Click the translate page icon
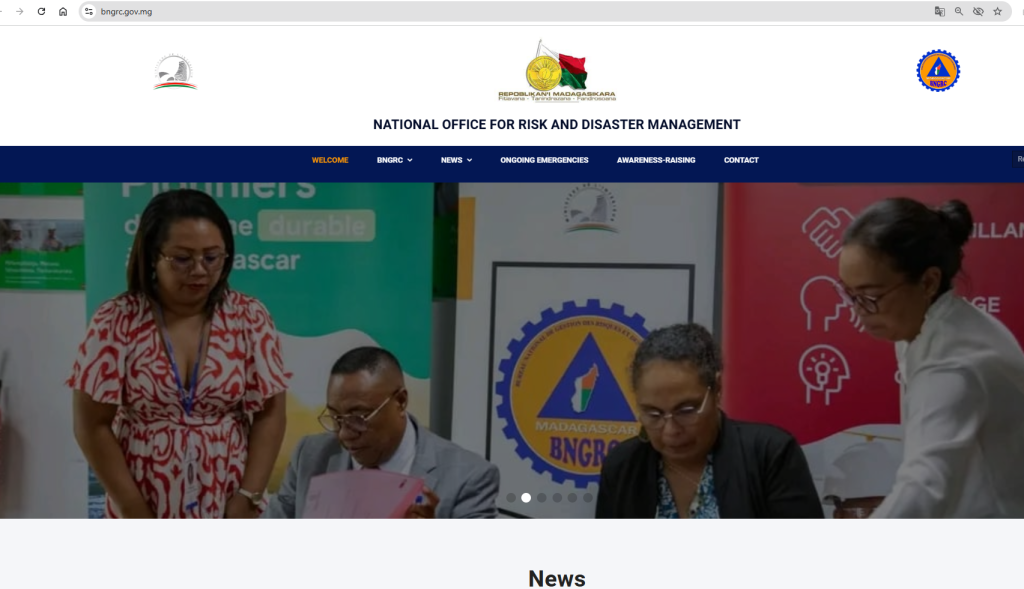This screenshot has width=1024, height=589. 939,12
